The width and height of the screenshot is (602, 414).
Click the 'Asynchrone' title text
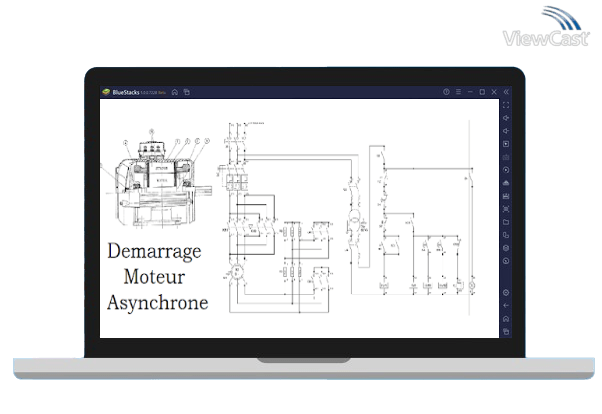157,303
